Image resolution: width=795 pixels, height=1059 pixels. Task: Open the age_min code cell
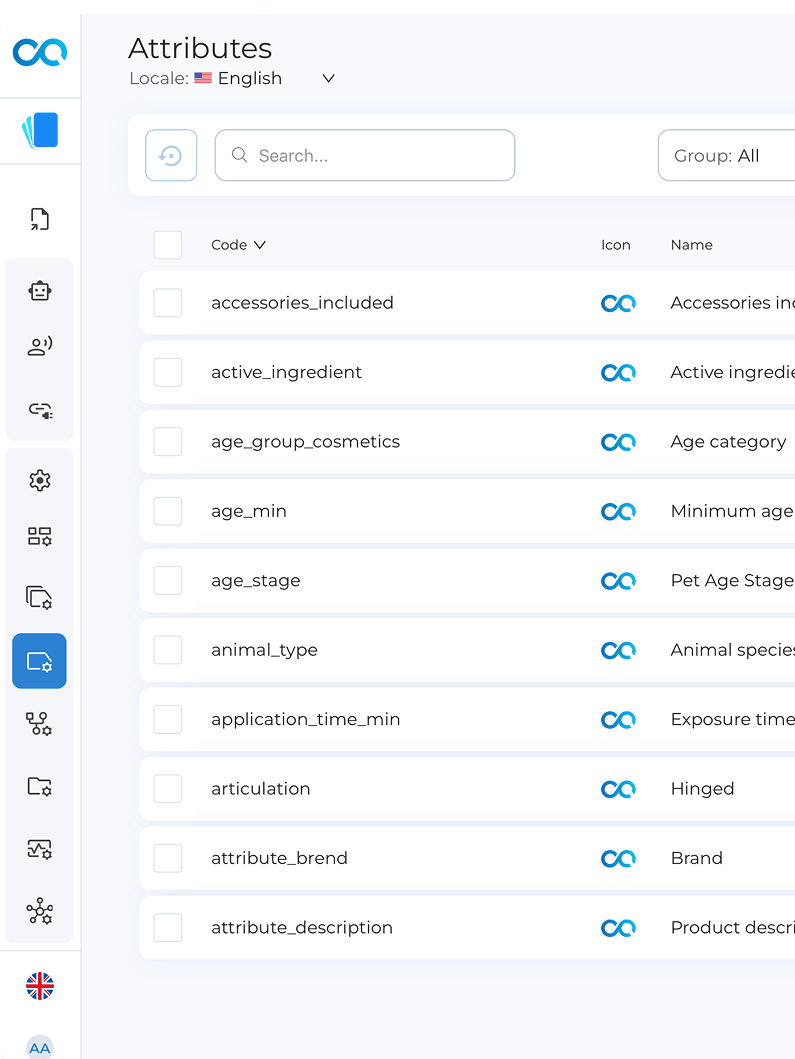click(249, 511)
